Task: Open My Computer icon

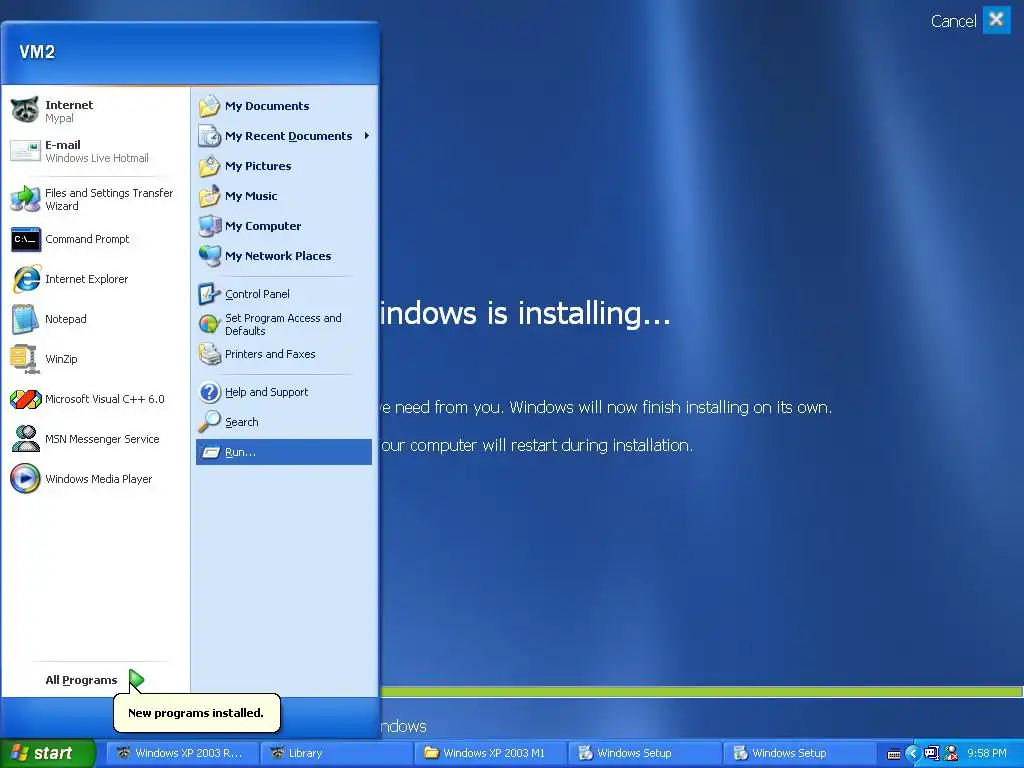Action: (210, 226)
